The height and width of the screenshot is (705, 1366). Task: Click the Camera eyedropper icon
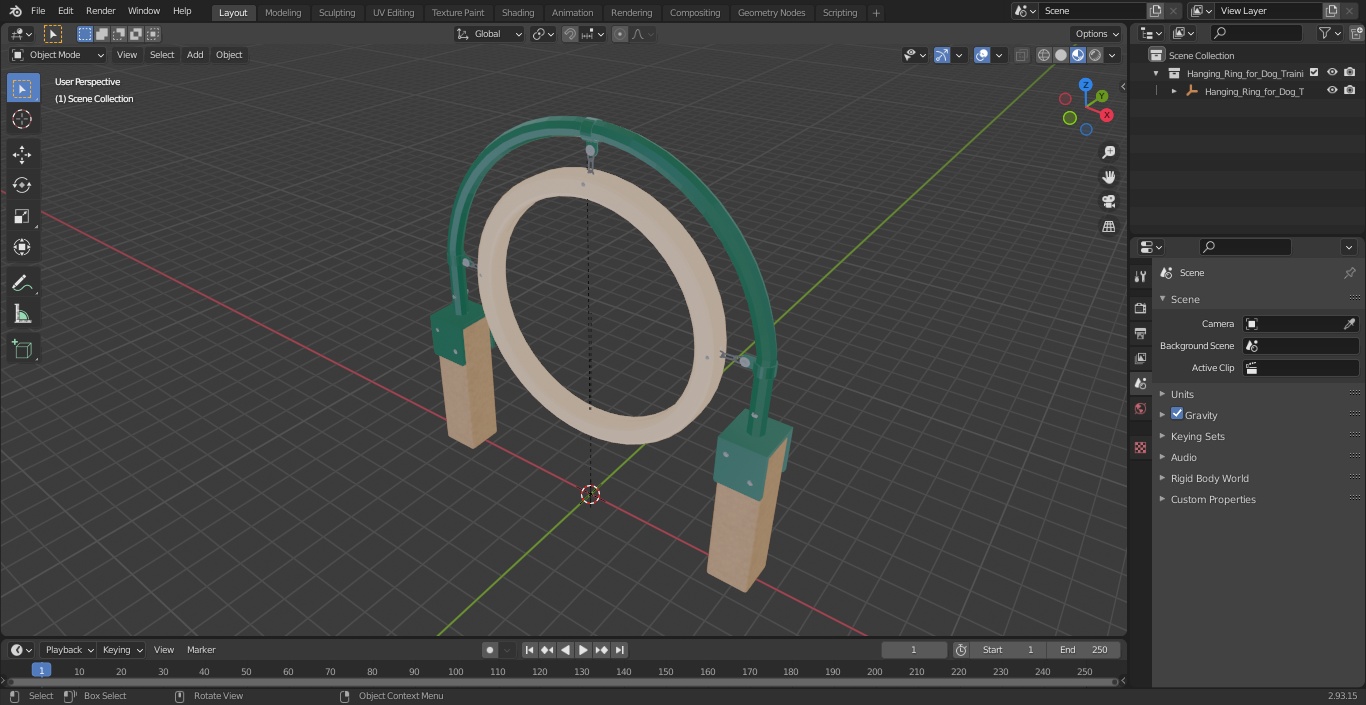1349,324
